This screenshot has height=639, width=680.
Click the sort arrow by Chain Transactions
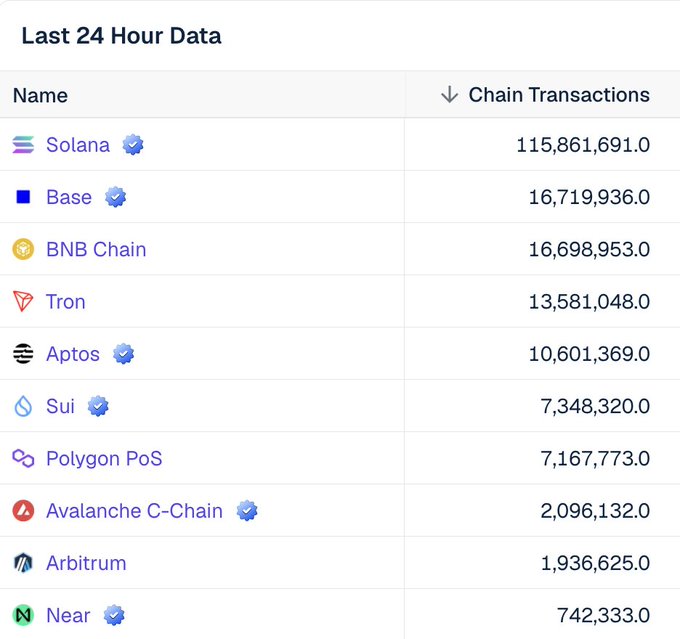(450, 95)
